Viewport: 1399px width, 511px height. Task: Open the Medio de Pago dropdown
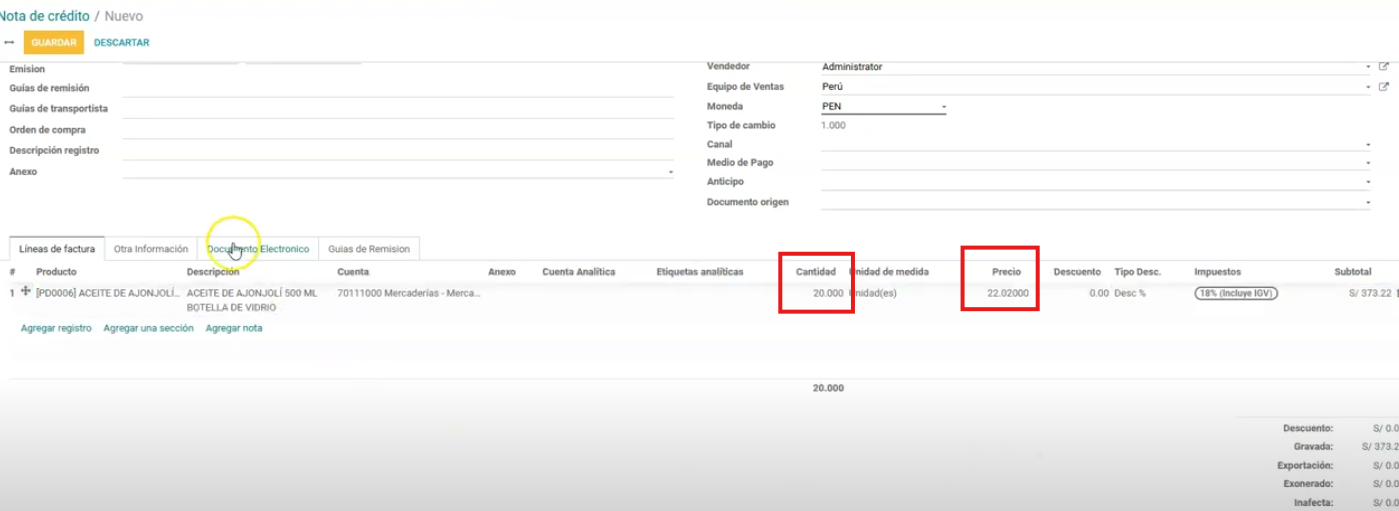[x=1367, y=163]
